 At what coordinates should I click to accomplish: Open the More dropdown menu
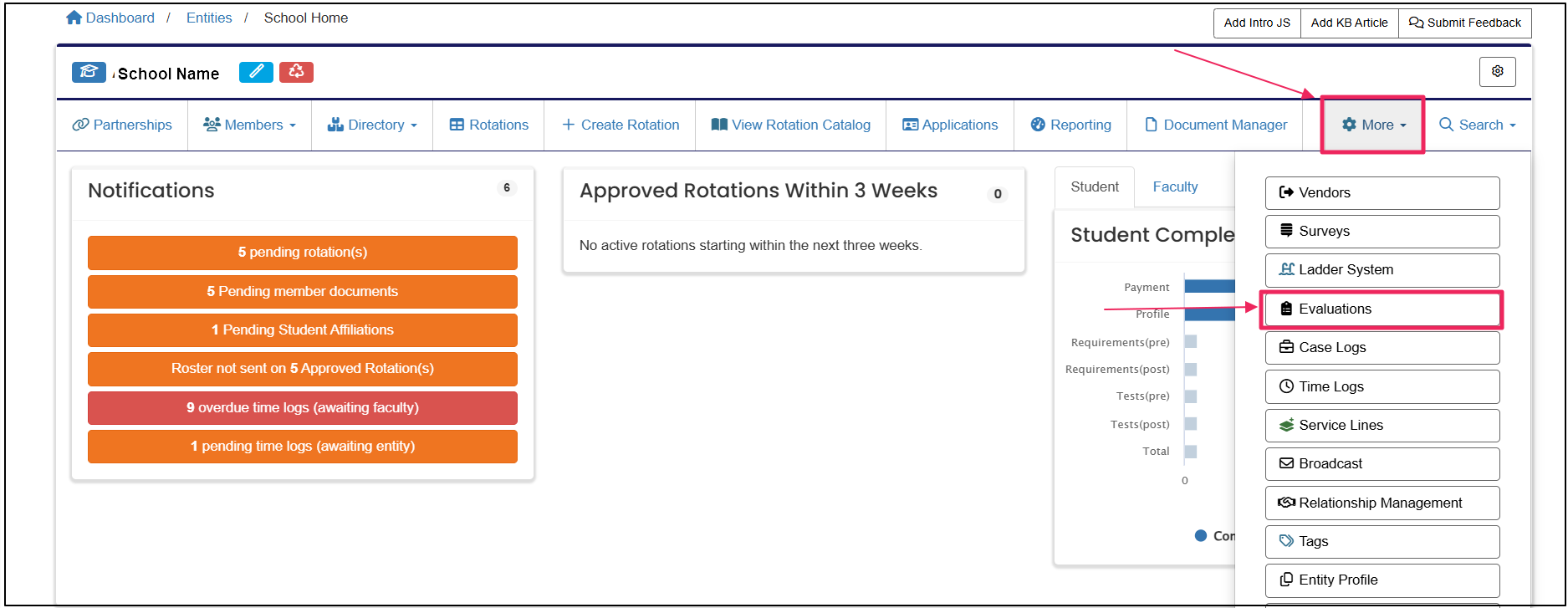coord(1373,125)
